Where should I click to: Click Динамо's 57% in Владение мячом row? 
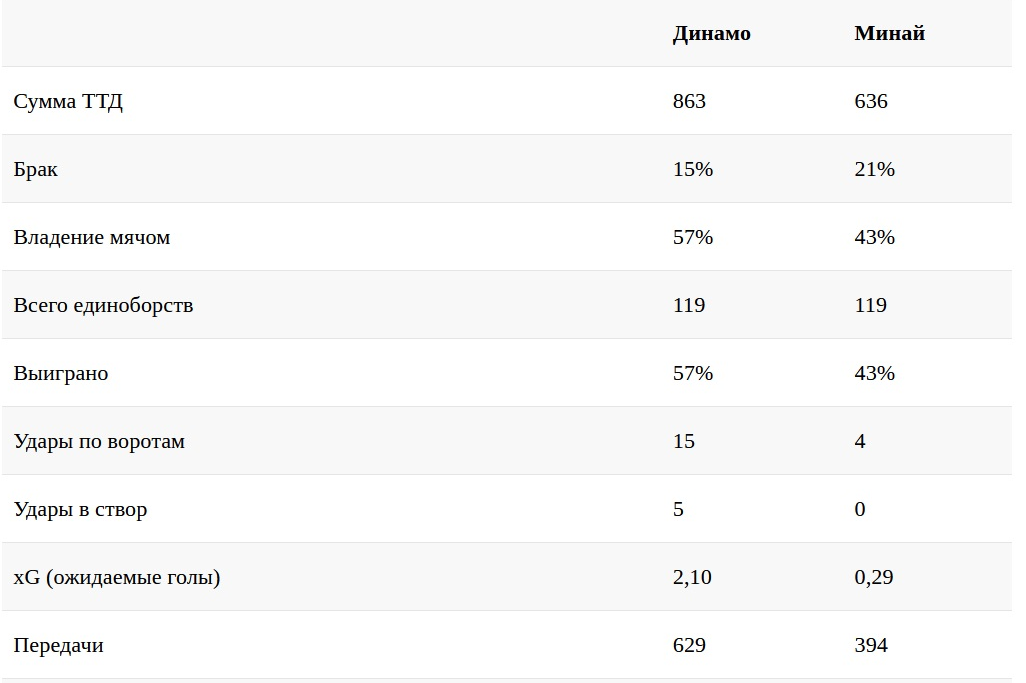(693, 237)
